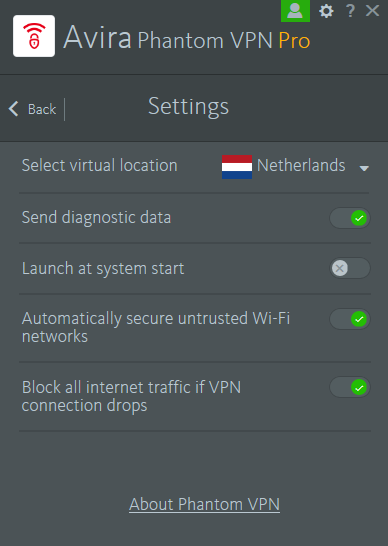Disable the block traffic kill switch toggle
The width and height of the screenshot is (388, 546).
point(350,387)
